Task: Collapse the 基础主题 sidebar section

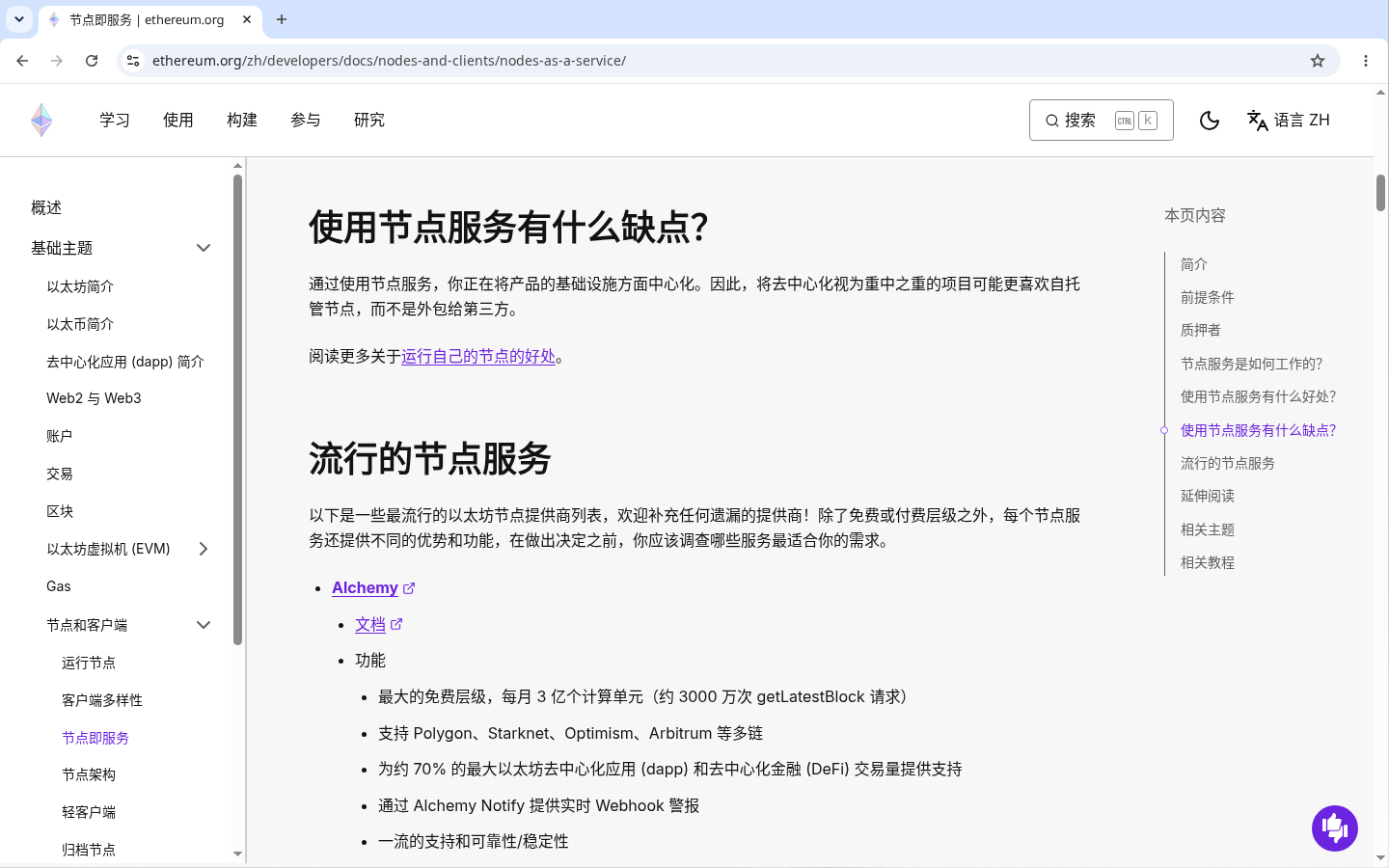Action: pyautogui.click(x=204, y=248)
